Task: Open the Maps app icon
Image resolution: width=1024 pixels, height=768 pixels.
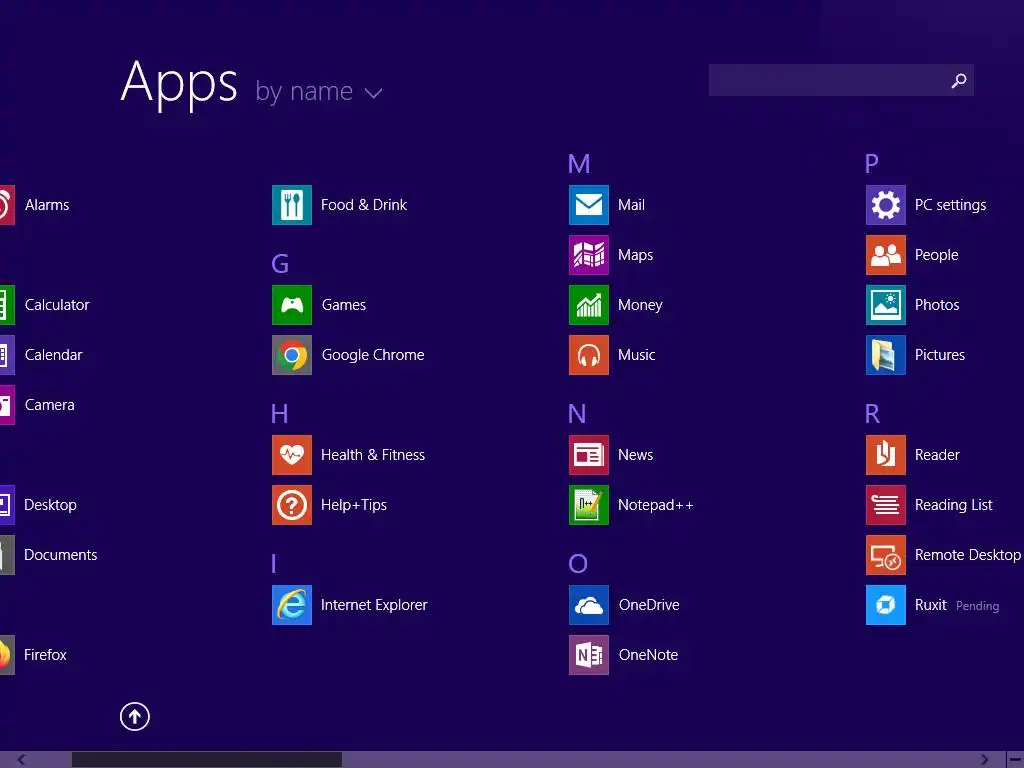Action: coord(588,255)
